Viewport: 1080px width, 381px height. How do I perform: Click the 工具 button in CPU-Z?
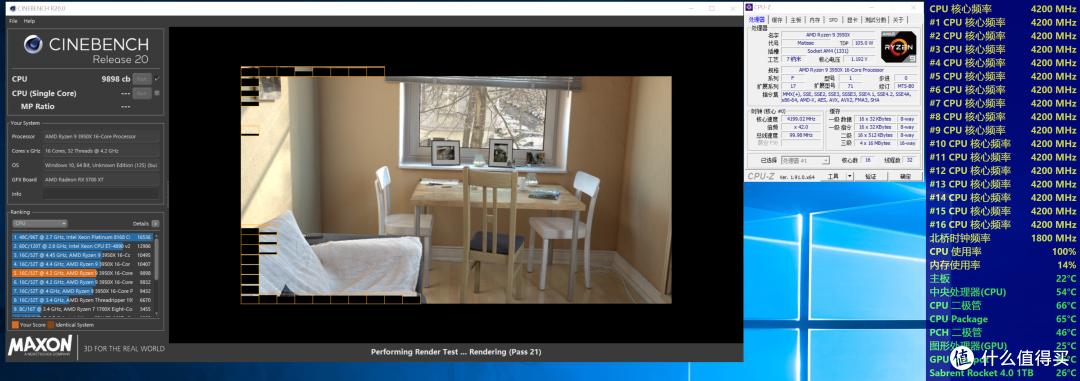coord(833,176)
